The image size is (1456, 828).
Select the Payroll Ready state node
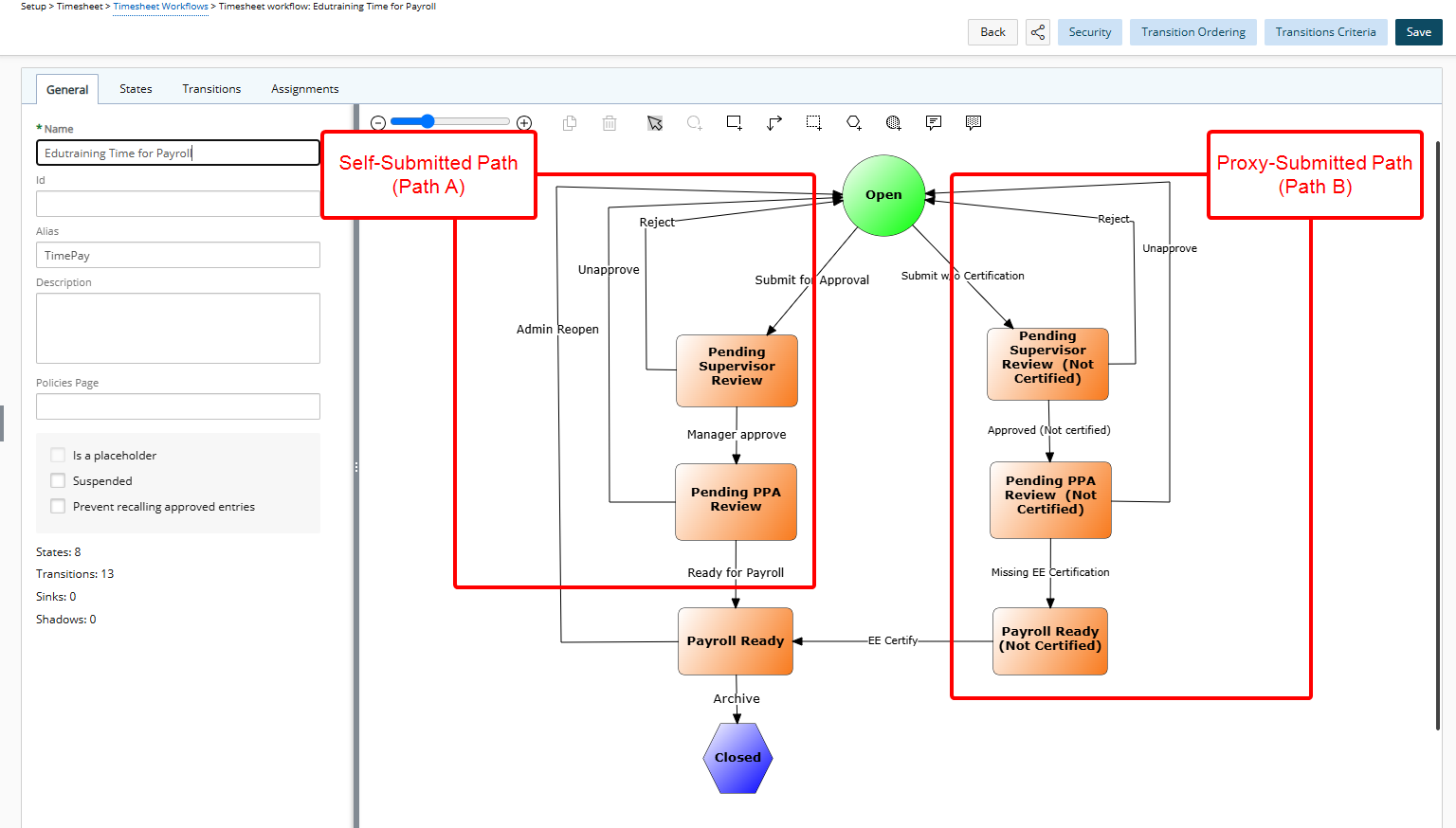pos(736,641)
